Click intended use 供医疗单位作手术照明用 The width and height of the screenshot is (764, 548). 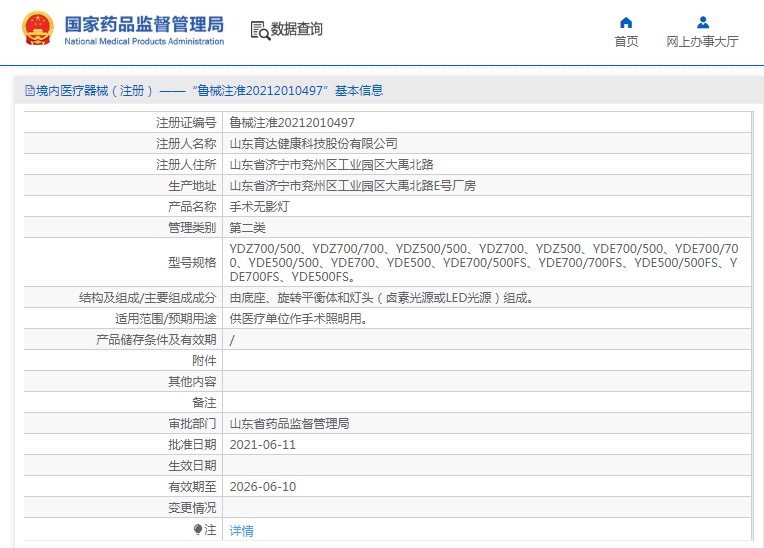[298, 319]
